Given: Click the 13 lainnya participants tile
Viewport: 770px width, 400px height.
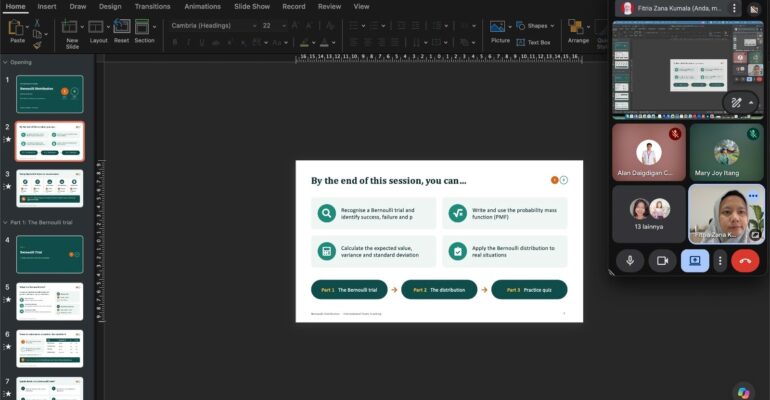Looking at the screenshot, I should coord(649,214).
